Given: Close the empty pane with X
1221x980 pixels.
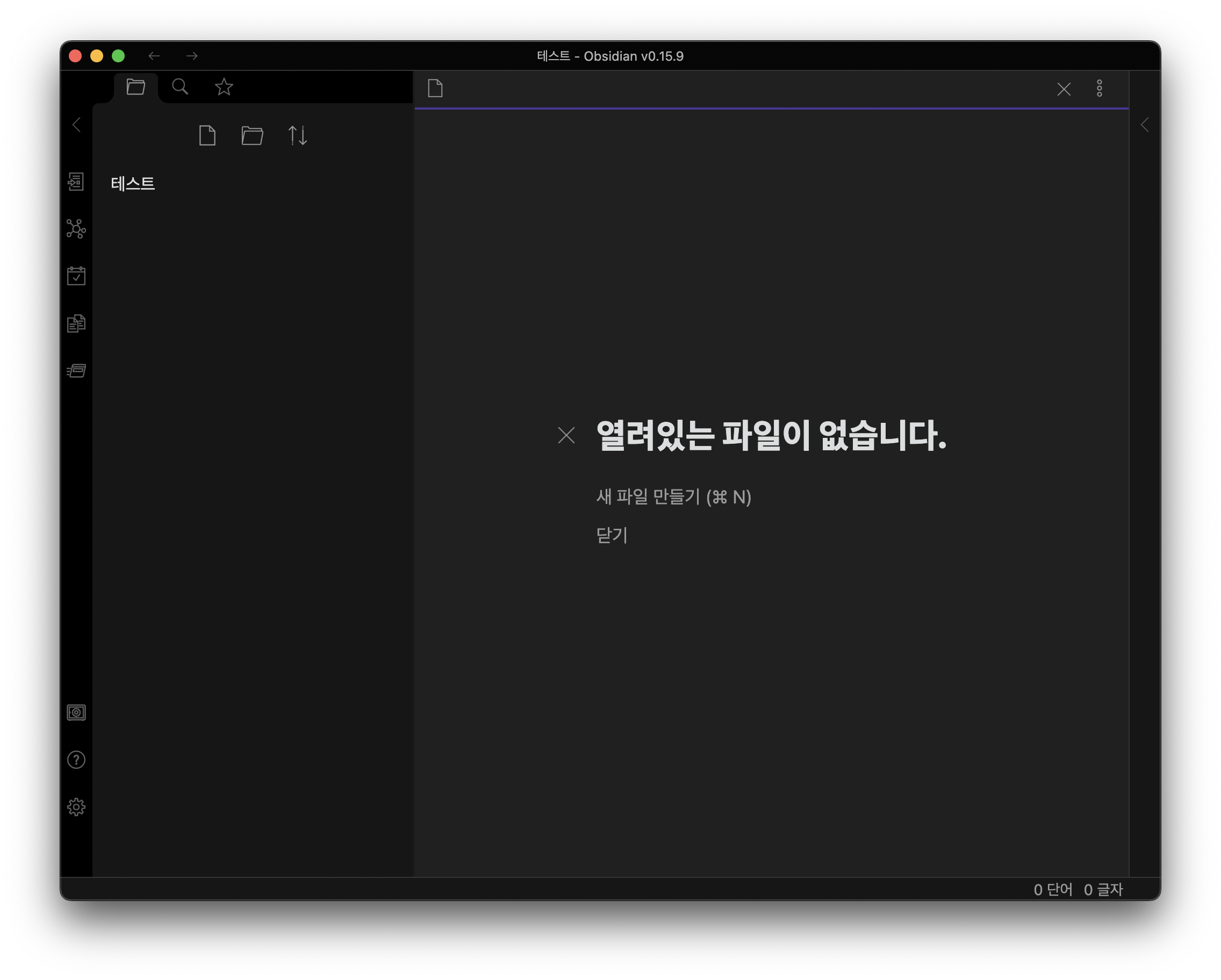Looking at the screenshot, I should coord(1064,89).
